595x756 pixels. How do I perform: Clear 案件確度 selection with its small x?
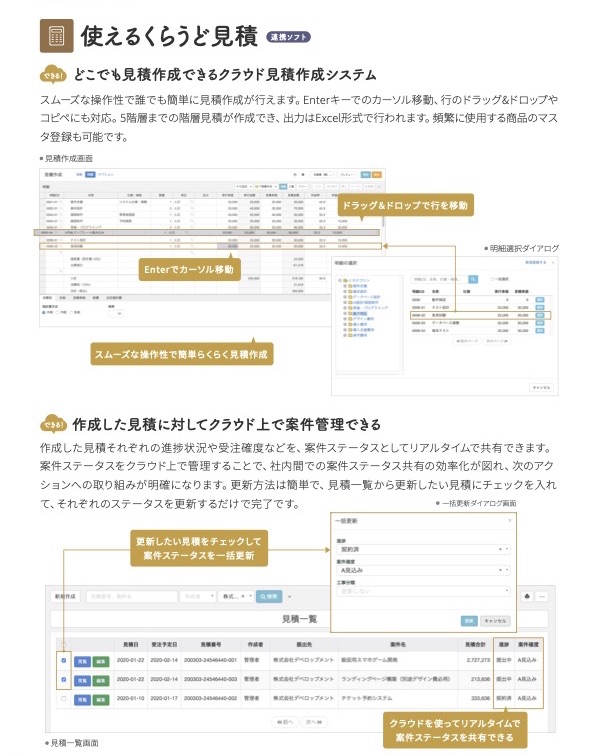pyautogui.click(x=500, y=570)
